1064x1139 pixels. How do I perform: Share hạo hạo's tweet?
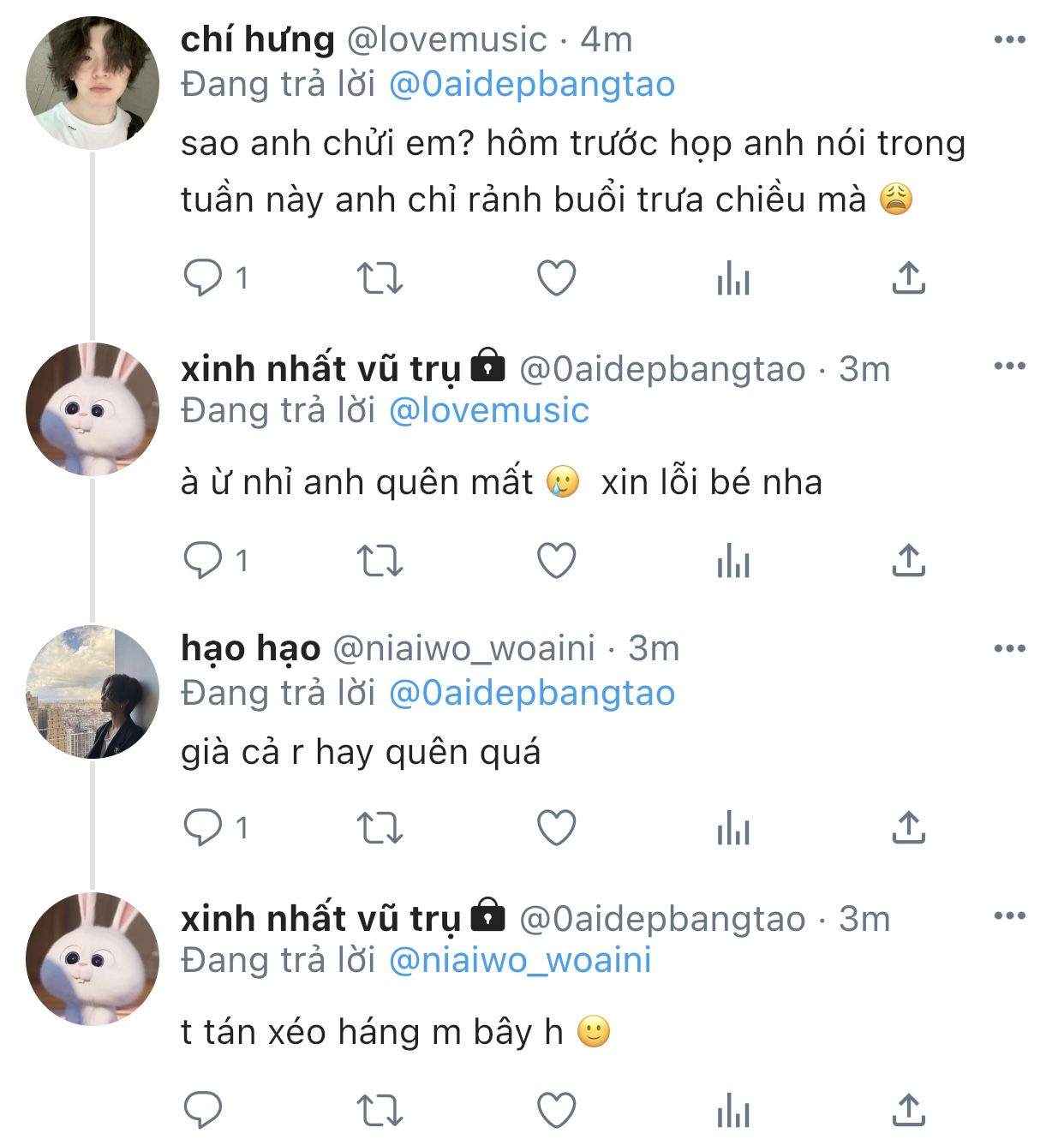908,828
